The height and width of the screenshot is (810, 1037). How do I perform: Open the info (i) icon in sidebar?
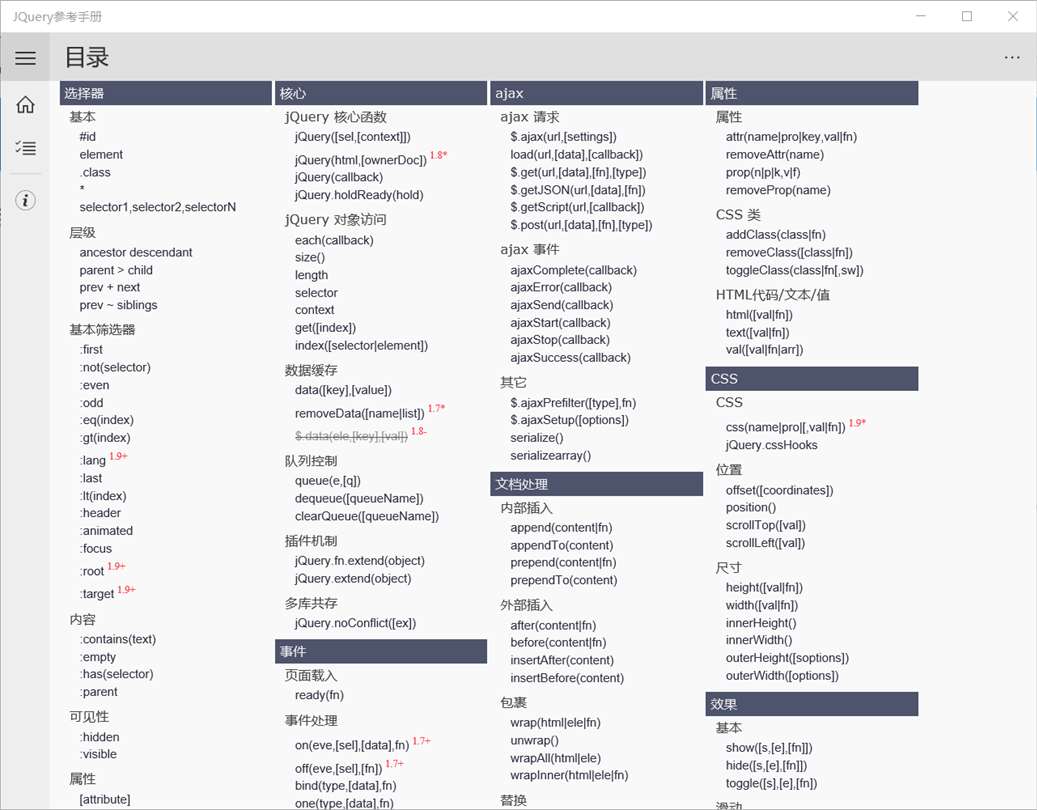25,200
